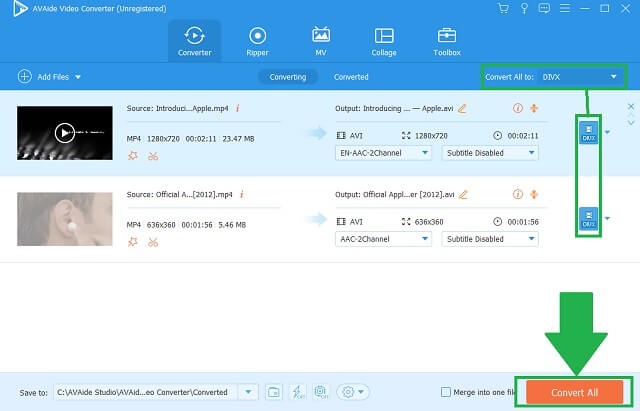Open the EN-AAC-2Channel audio dropdown
This screenshot has width=640, height=411.
tap(383, 153)
